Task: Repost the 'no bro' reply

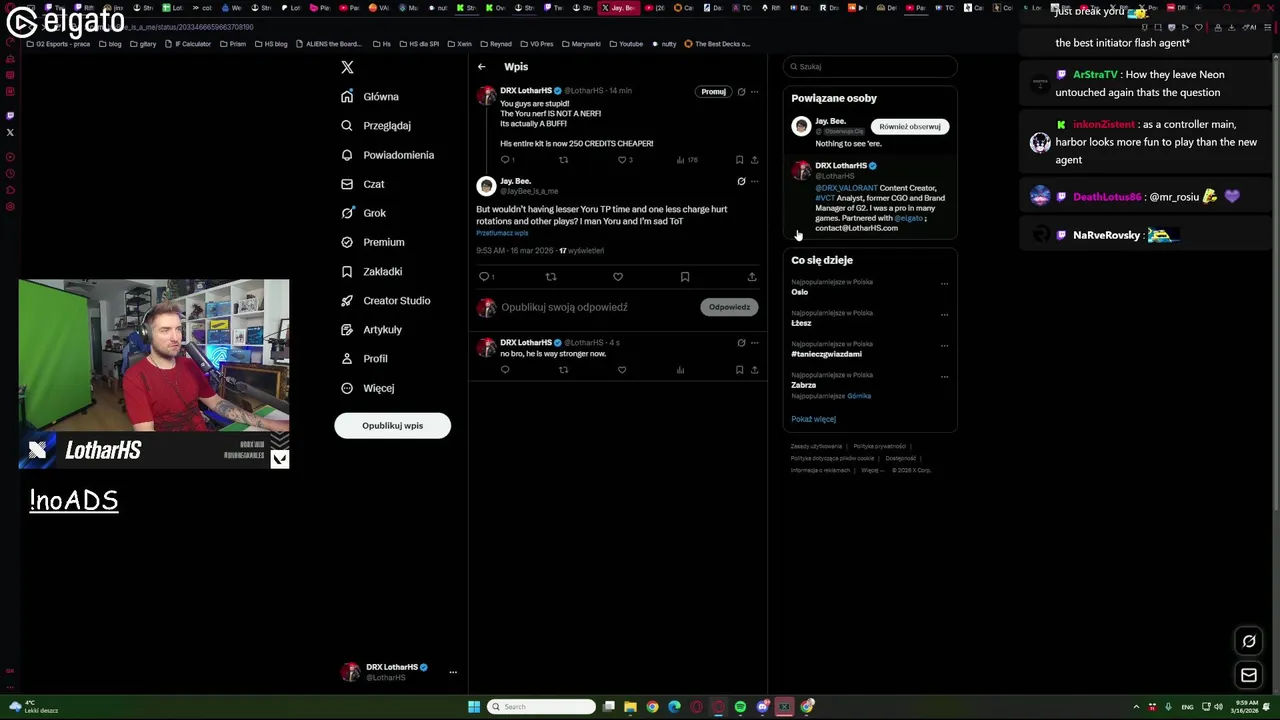Action: tap(563, 370)
